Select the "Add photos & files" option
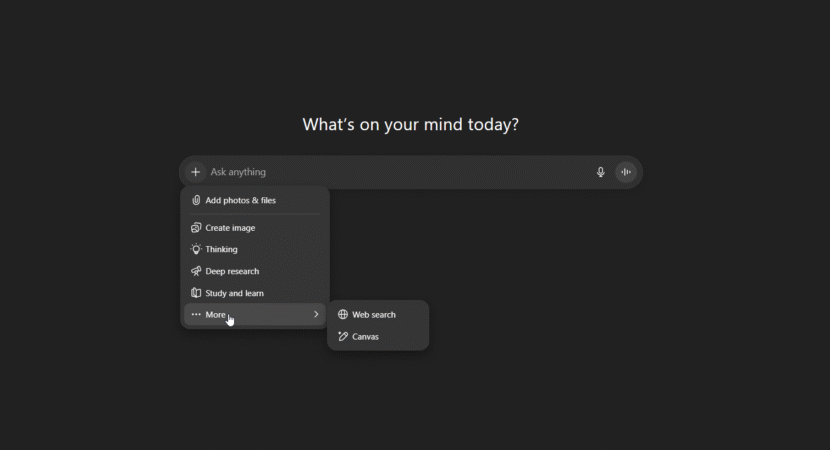 pyautogui.click(x=241, y=200)
